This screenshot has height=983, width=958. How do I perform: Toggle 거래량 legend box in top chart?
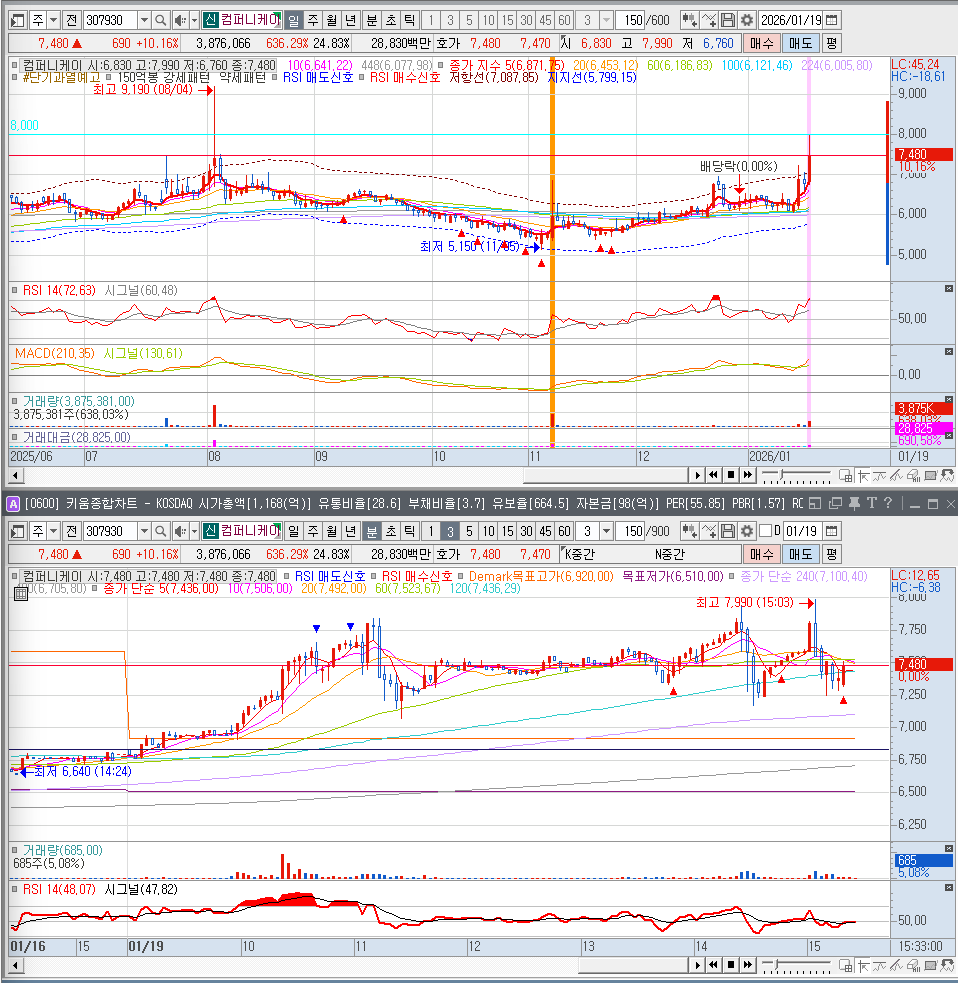[x=14, y=401]
